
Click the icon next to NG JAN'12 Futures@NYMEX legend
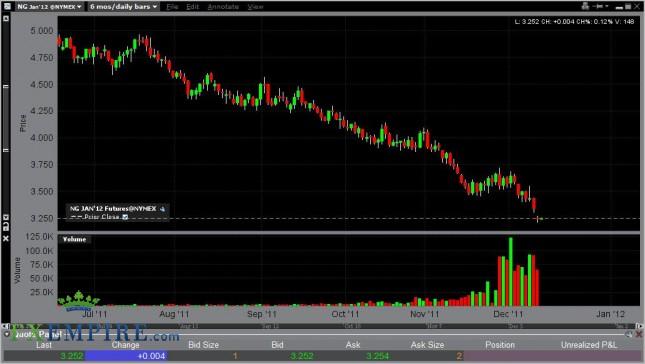pyautogui.click(x=162, y=209)
